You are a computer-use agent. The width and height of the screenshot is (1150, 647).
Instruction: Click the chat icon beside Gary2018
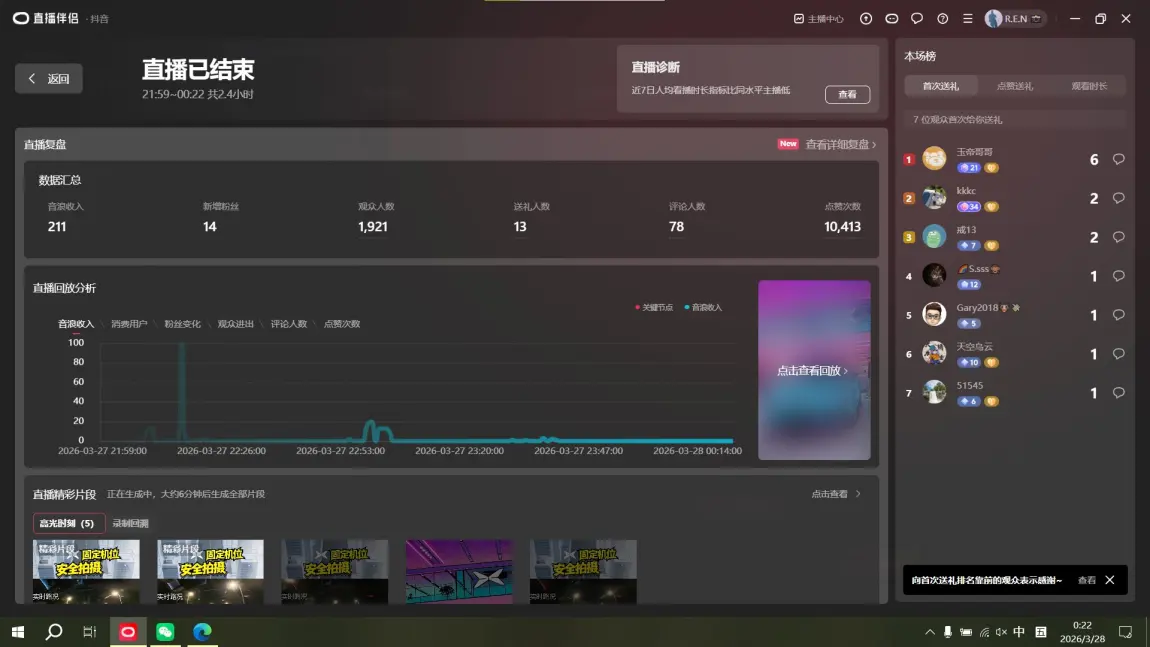(1118, 315)
